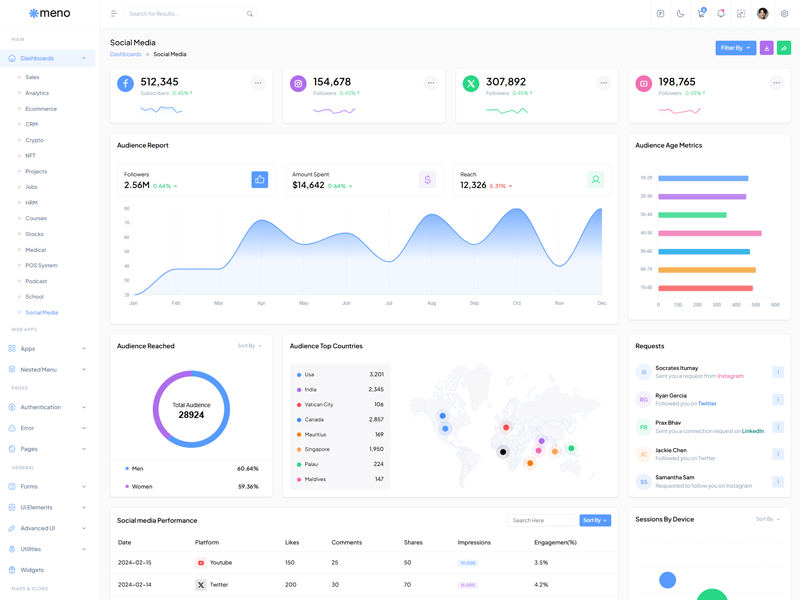Click the purple download button
800x600 pixels.
[767, 48]
